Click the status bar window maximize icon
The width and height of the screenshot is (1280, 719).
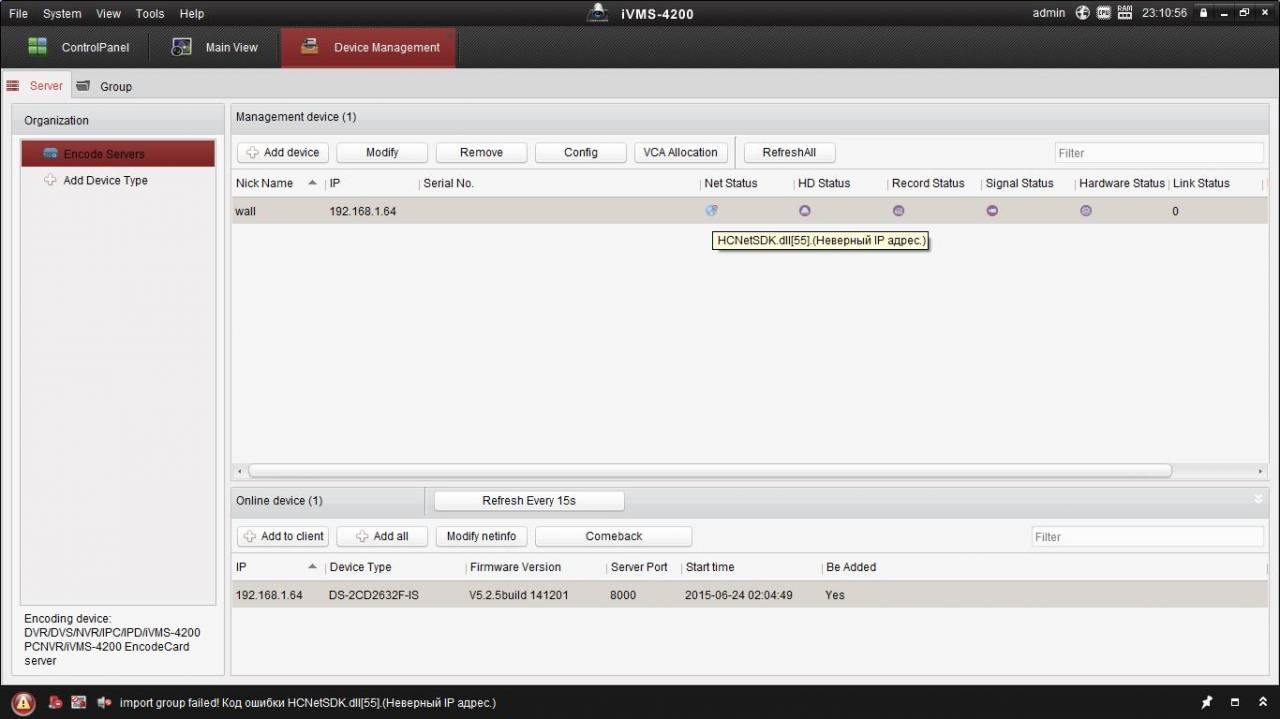[x=1235, y=702]
